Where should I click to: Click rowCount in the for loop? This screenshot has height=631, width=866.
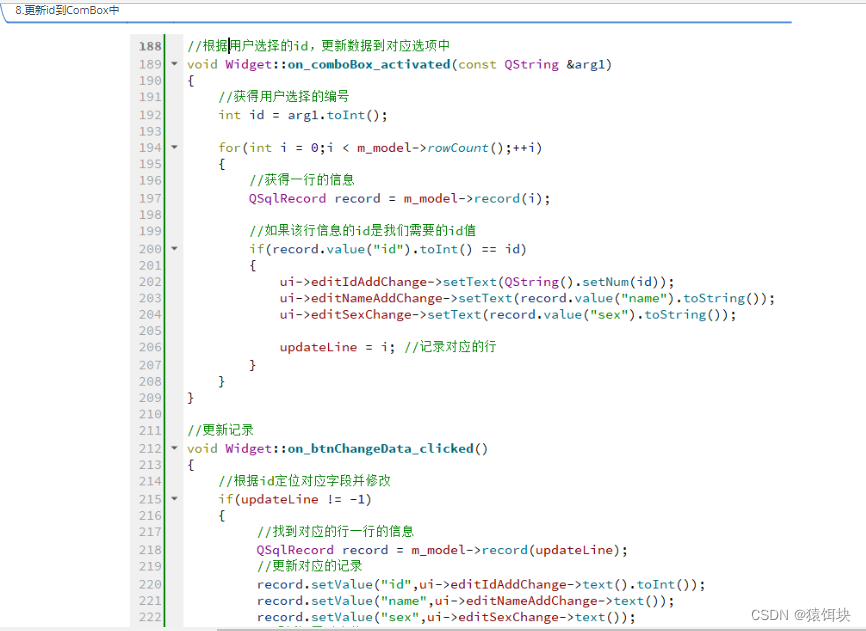pyautogui.click(x=458, y=148)
